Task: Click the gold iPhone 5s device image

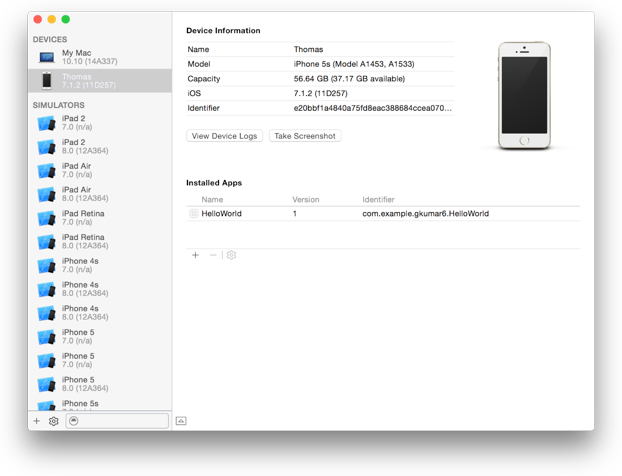Action: pyautogui.click(x=524, y=96)
